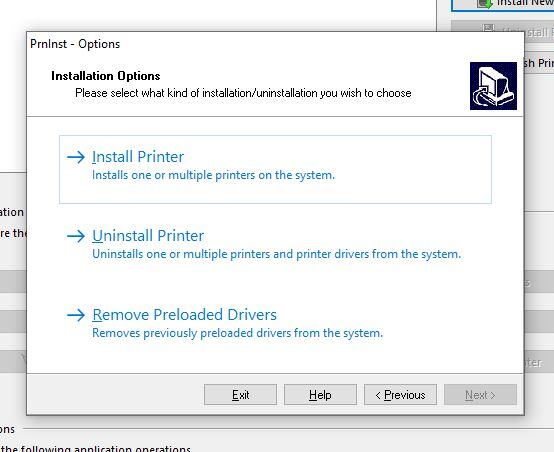Click the greyed Uninstall icon in the background window

(x=489, y=28)
